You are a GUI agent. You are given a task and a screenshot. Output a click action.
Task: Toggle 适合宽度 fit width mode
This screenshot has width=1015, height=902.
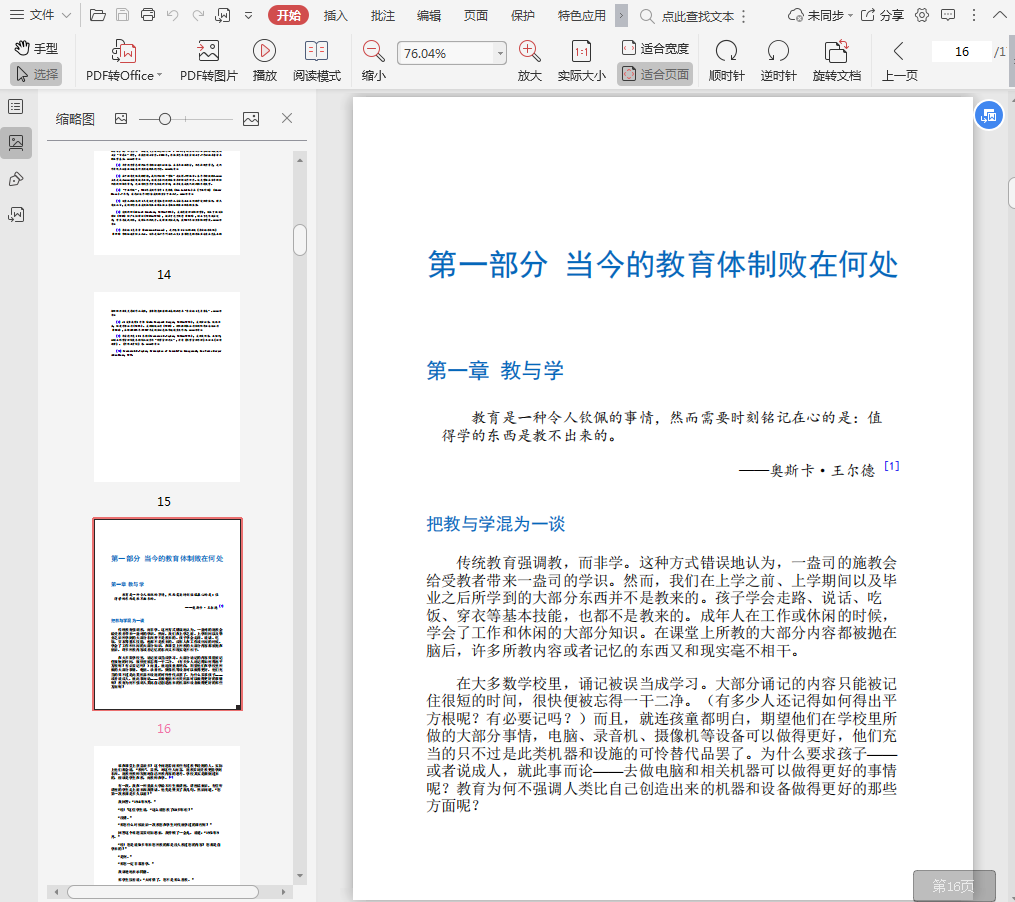pos(655,48)
